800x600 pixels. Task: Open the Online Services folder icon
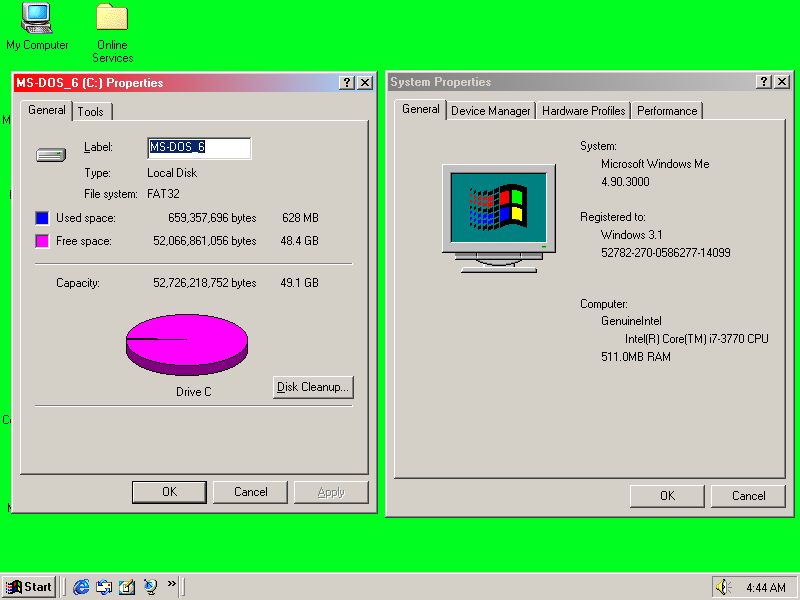click(x=112, y=33)
